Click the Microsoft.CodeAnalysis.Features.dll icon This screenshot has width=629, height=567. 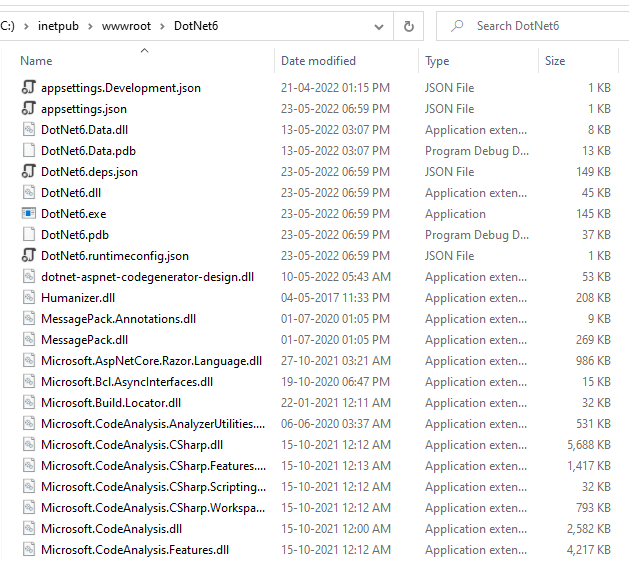(x=28, y=549)
